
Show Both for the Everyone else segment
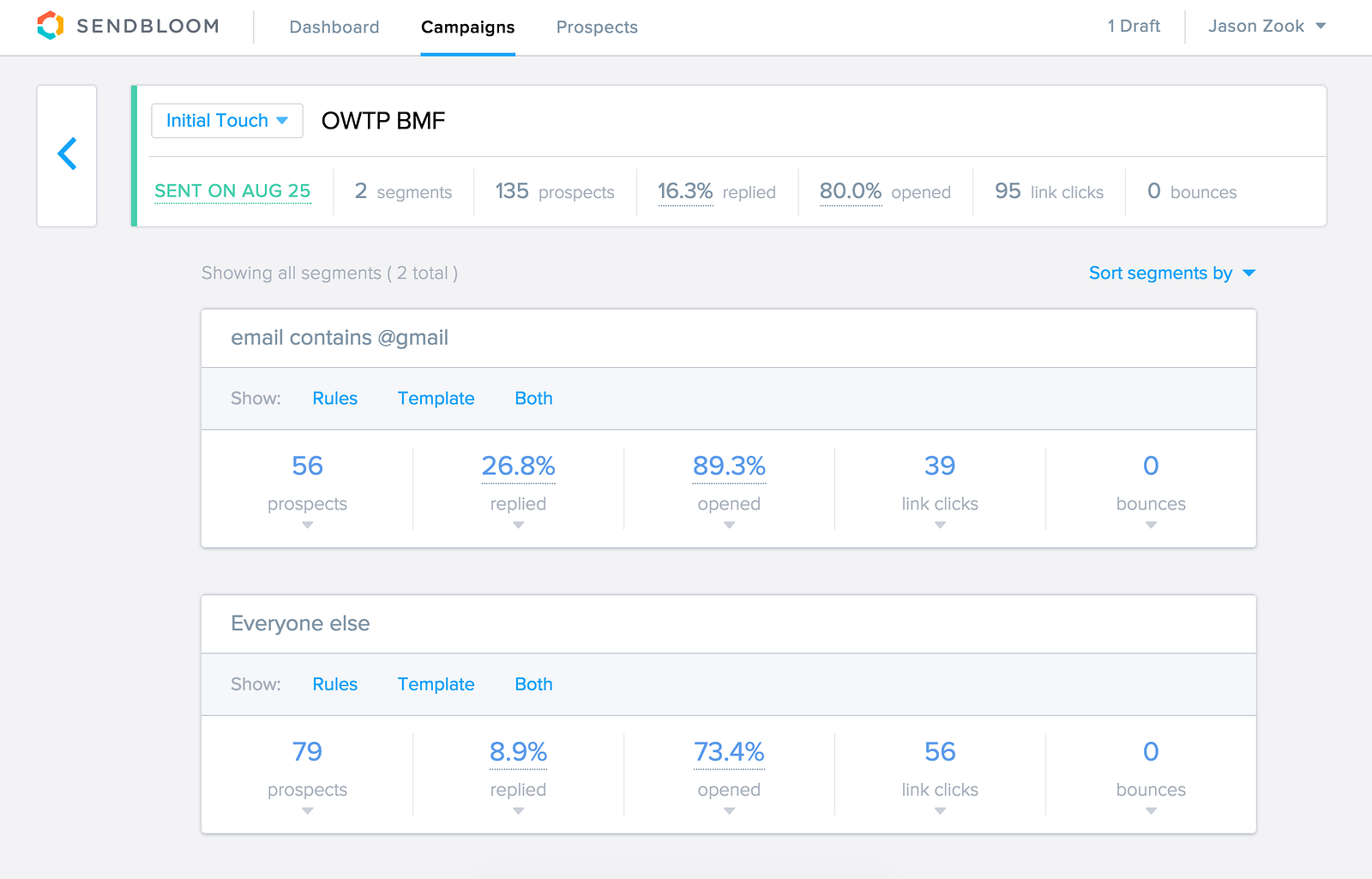533,684
